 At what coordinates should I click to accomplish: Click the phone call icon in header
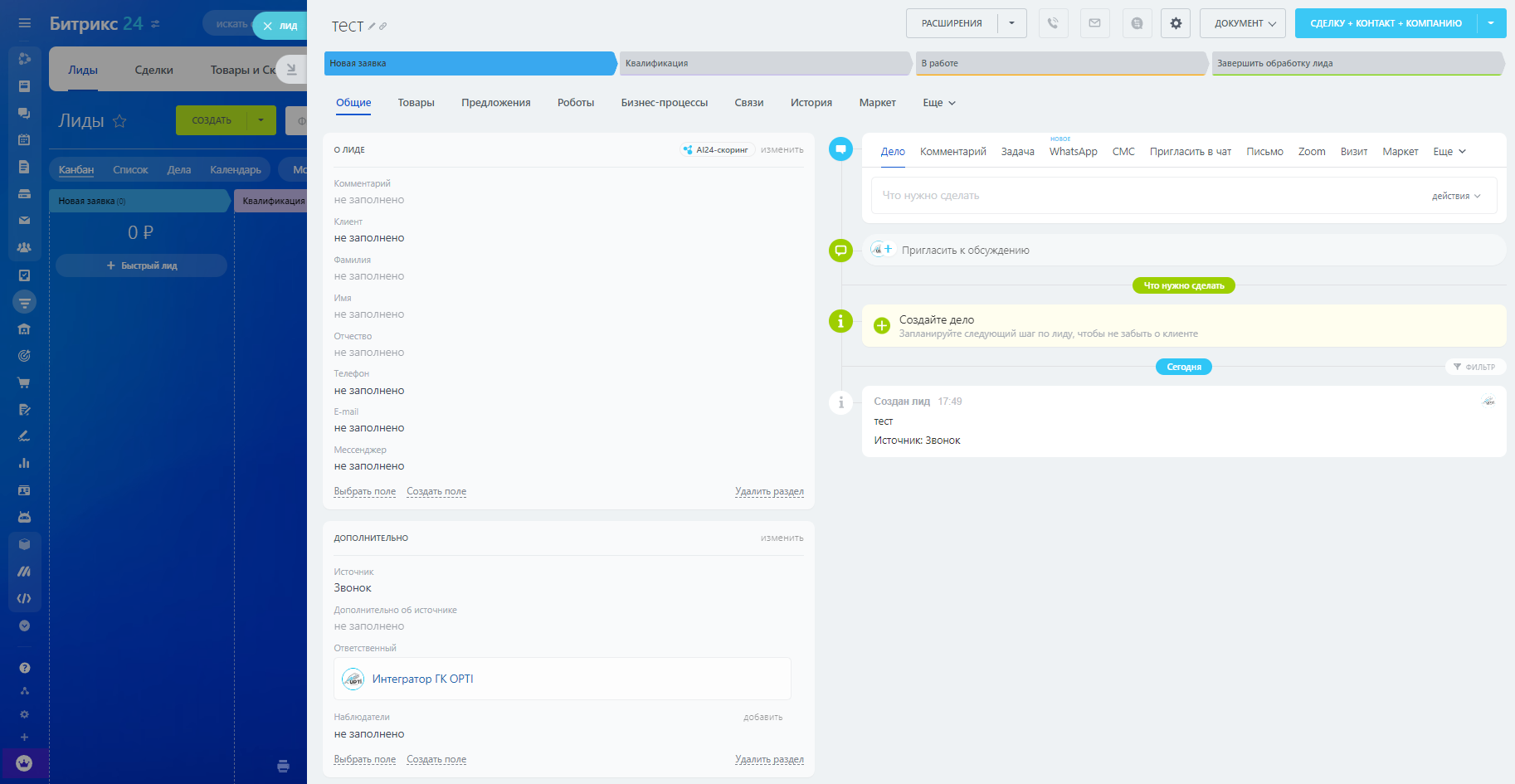click(1053, 23)
